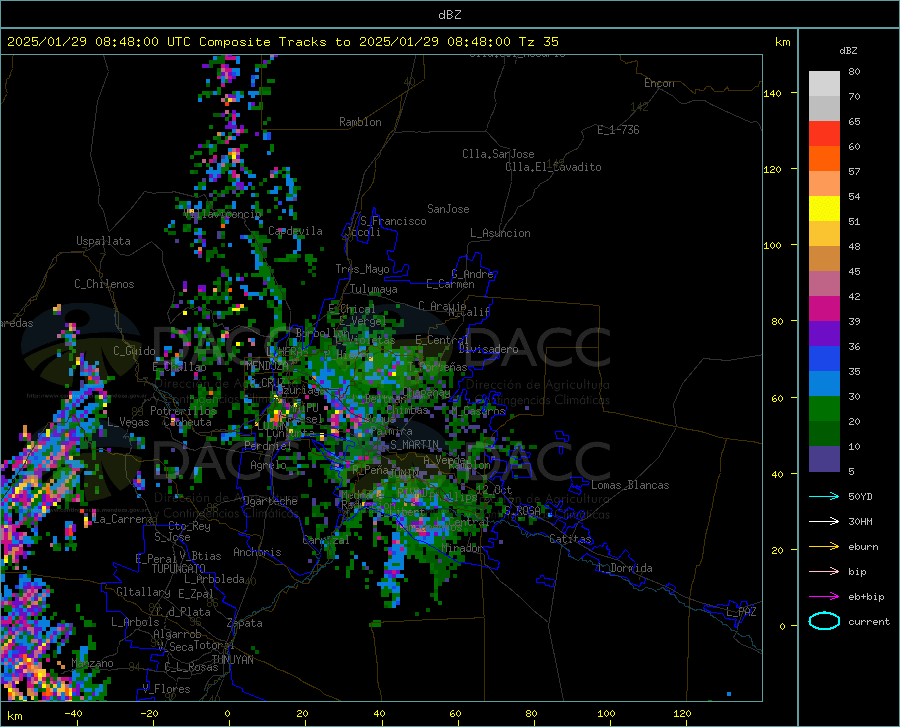This screenshot has width=900, height=727.
Task: Click the Manzano map label
Action: pyautogui.click(x=92, y=663)
